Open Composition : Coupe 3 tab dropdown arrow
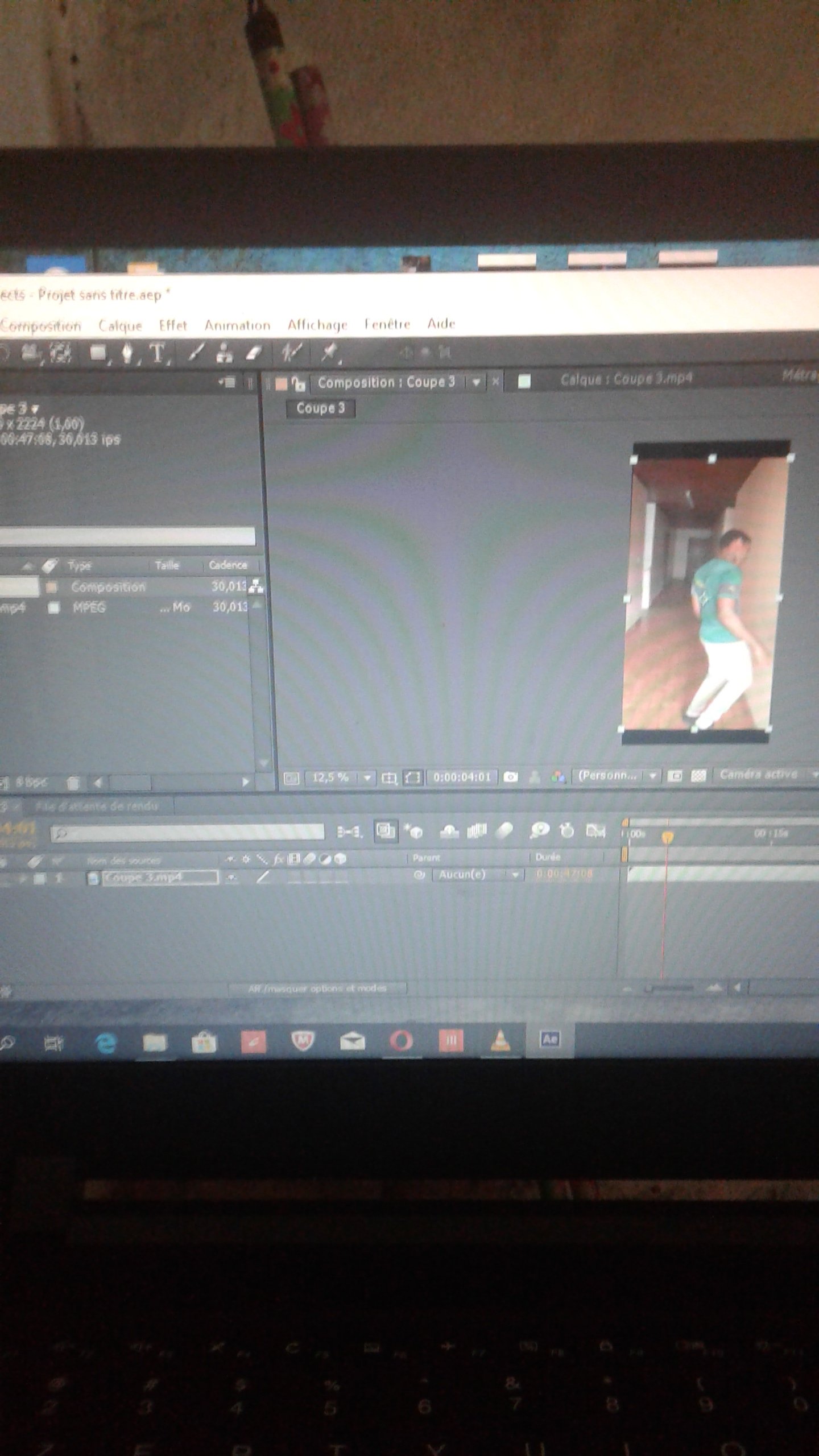The image size is (819, 1456). (x=476, y=383)
